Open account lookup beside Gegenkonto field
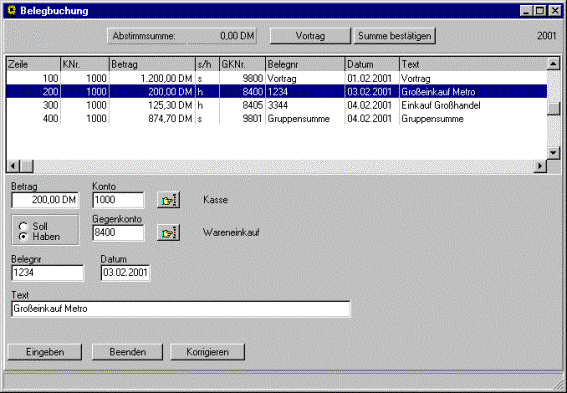The height and width of the screenshot is (393, 567). [169, 233]
